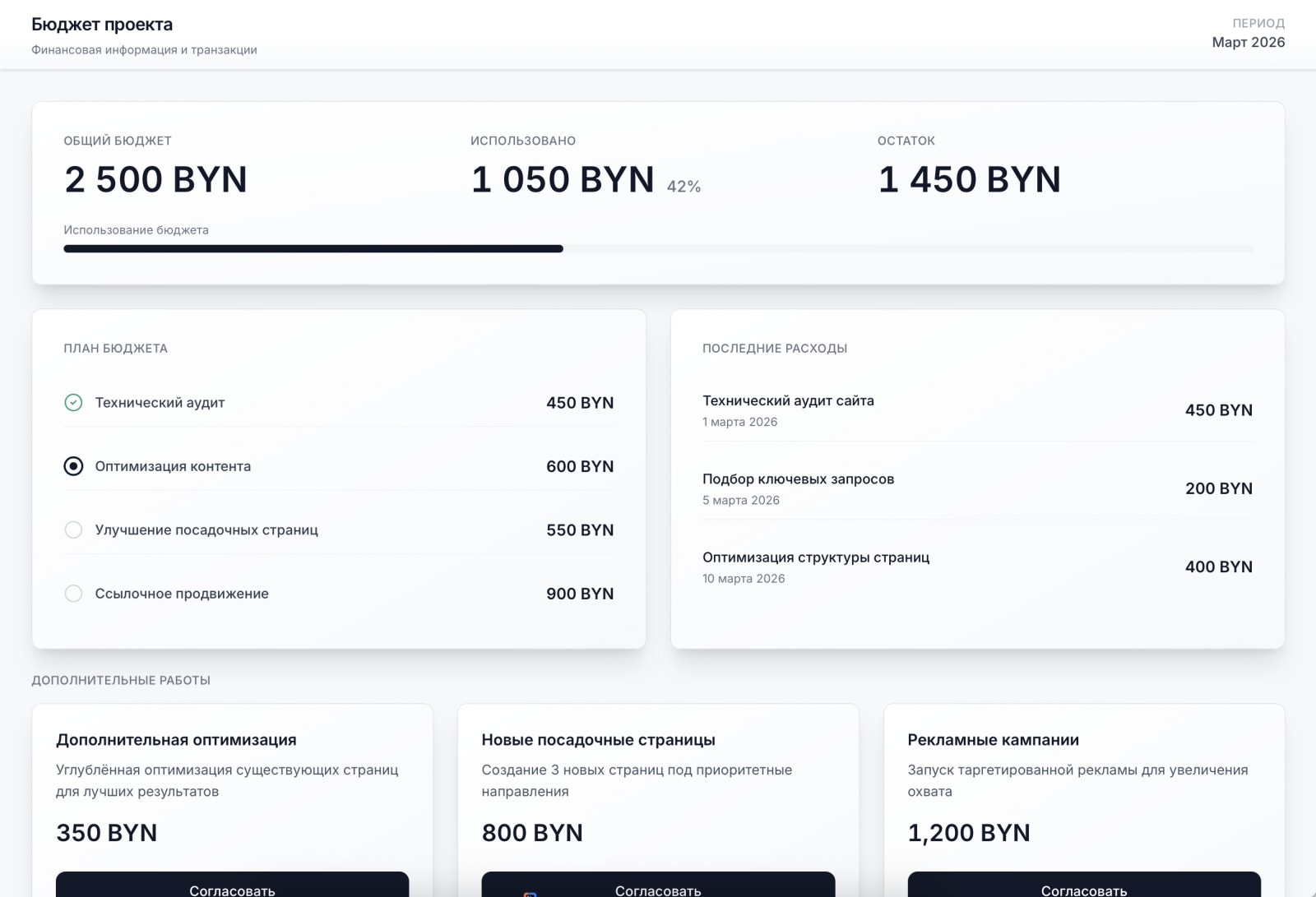Viewport: 1316px width, 897px height.
Task: Click the План бюджета section heading
Action: [116, 349]
